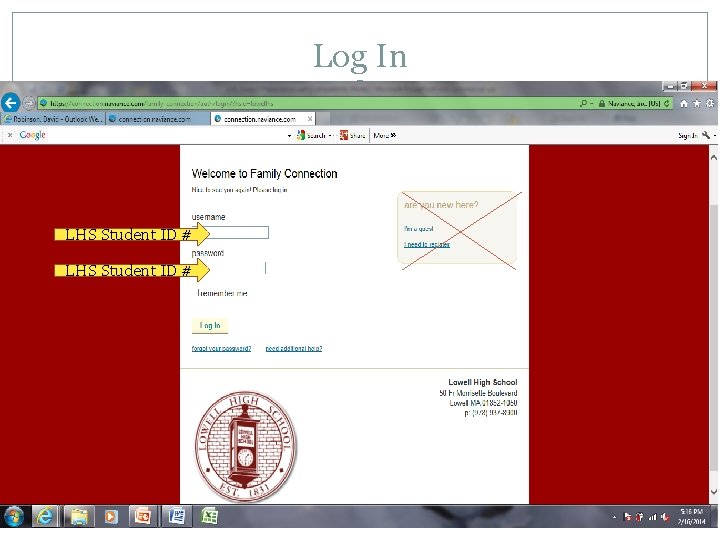Click the Welcome to Family Connection heading
Image resolution: width=720 pixels, height=540 pixels.
[x=264, y=174]
